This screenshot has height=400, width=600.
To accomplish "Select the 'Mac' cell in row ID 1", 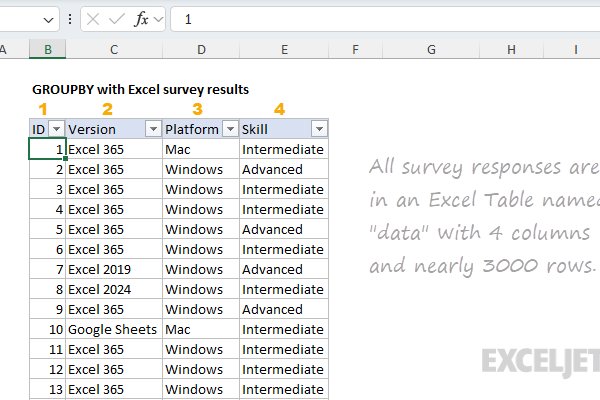I will [x=201, y=149].
